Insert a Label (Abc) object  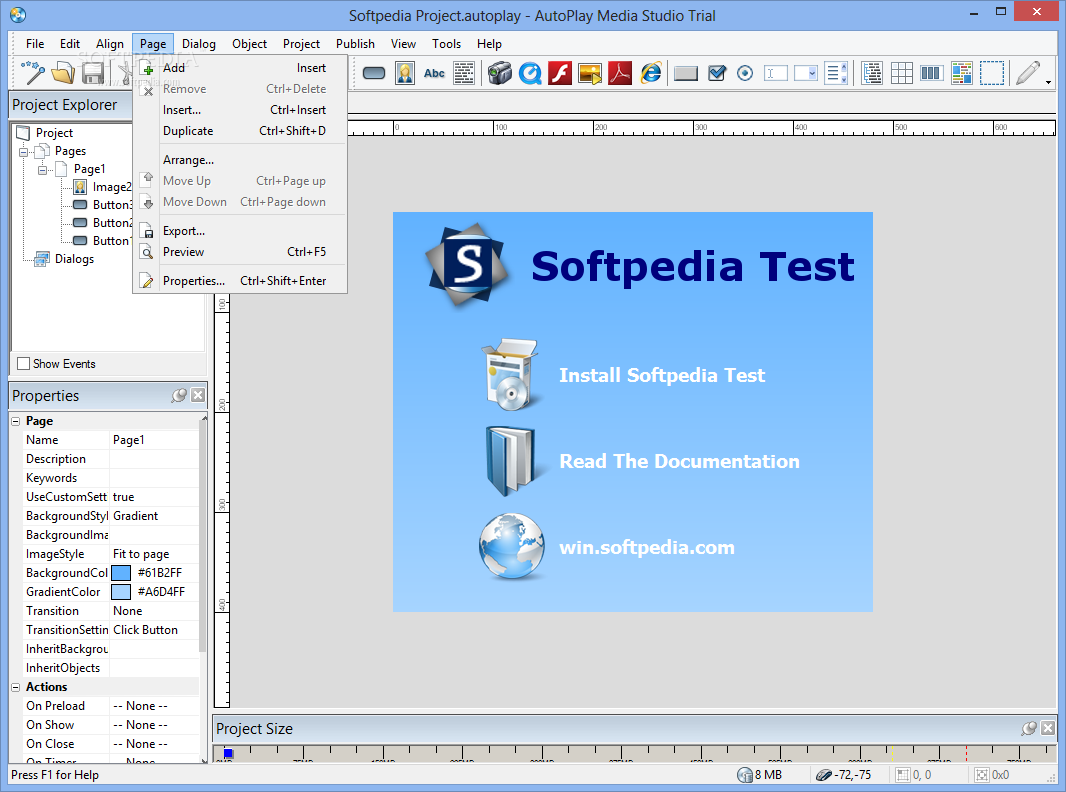pyautogui.click(x=434, y=73)
